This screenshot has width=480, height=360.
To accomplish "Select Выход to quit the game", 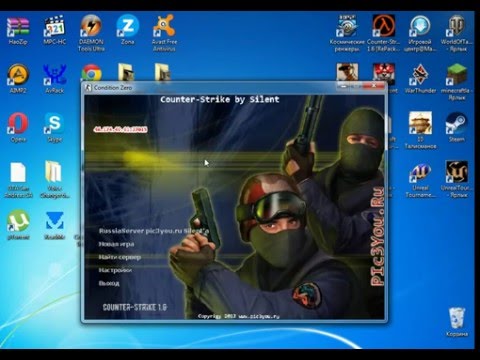I will (x=109, y=283).
